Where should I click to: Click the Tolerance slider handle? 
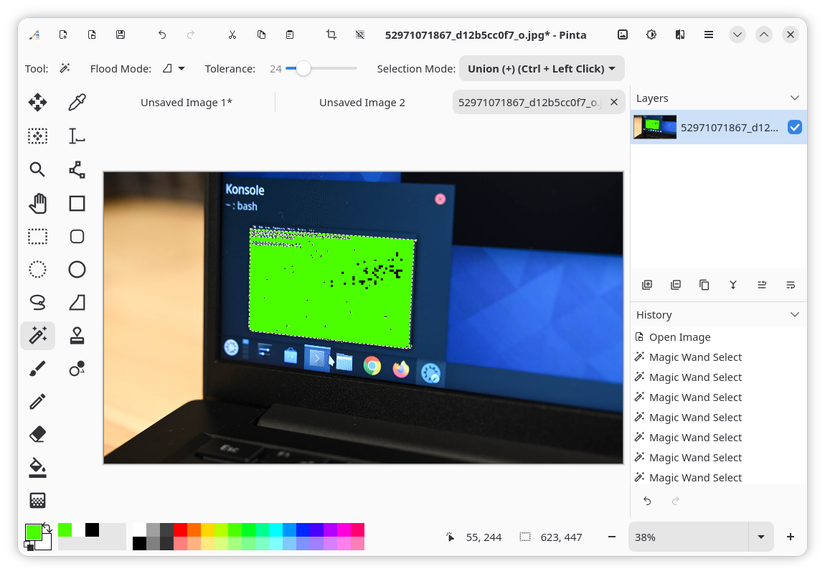[x=303, y=68]
